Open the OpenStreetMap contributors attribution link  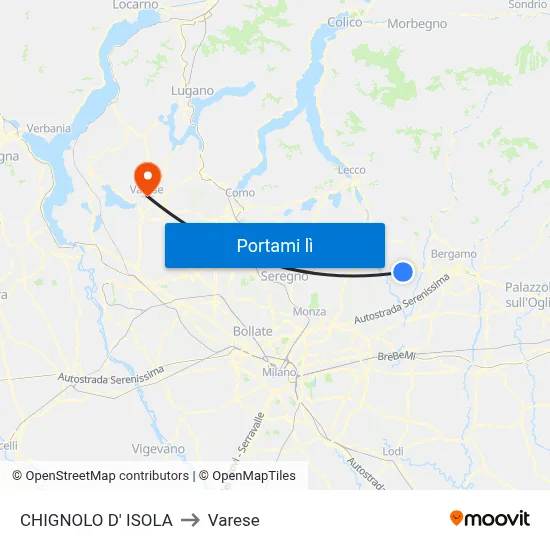click(101, 476)
